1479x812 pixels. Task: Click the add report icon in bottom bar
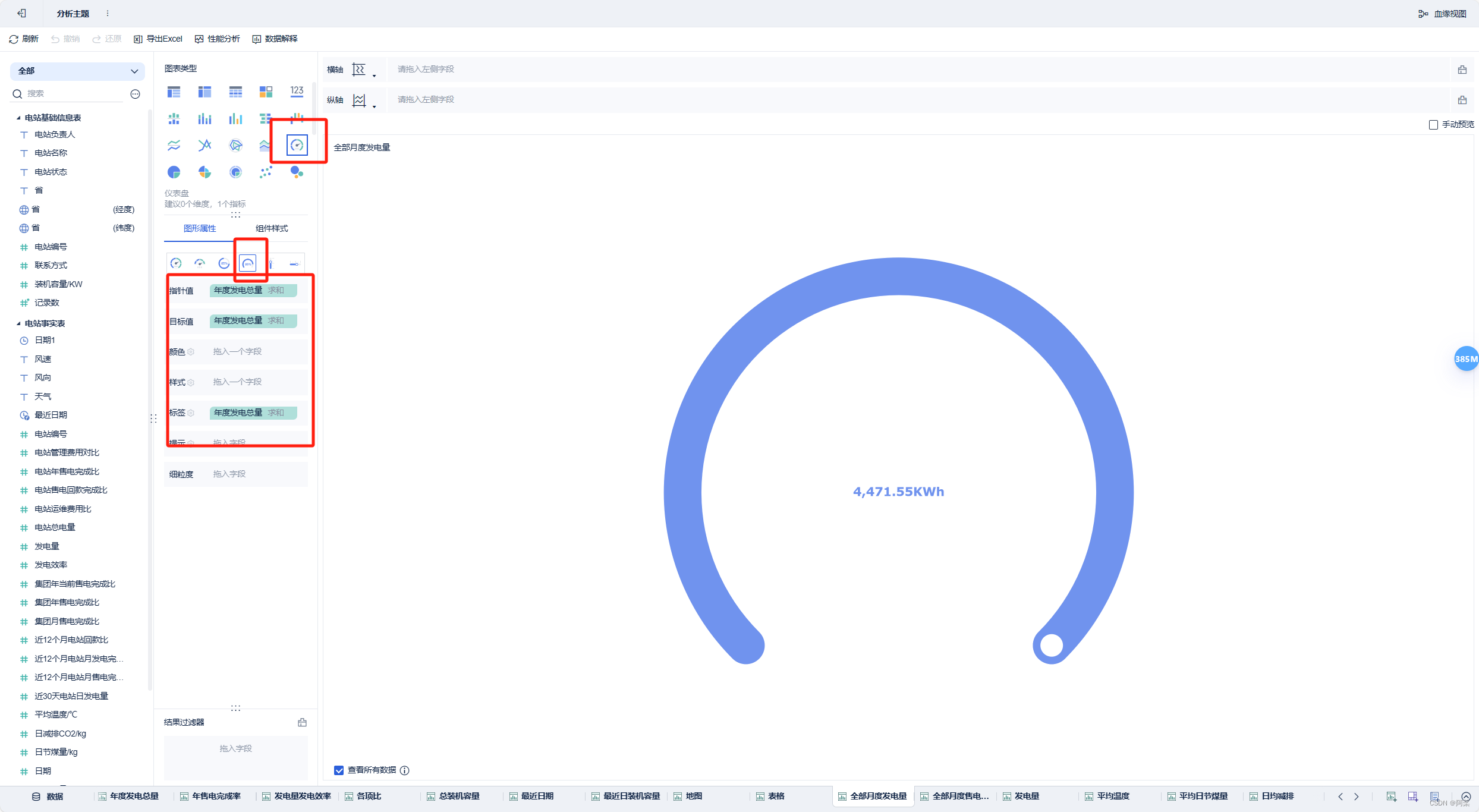coord(1434,797)
